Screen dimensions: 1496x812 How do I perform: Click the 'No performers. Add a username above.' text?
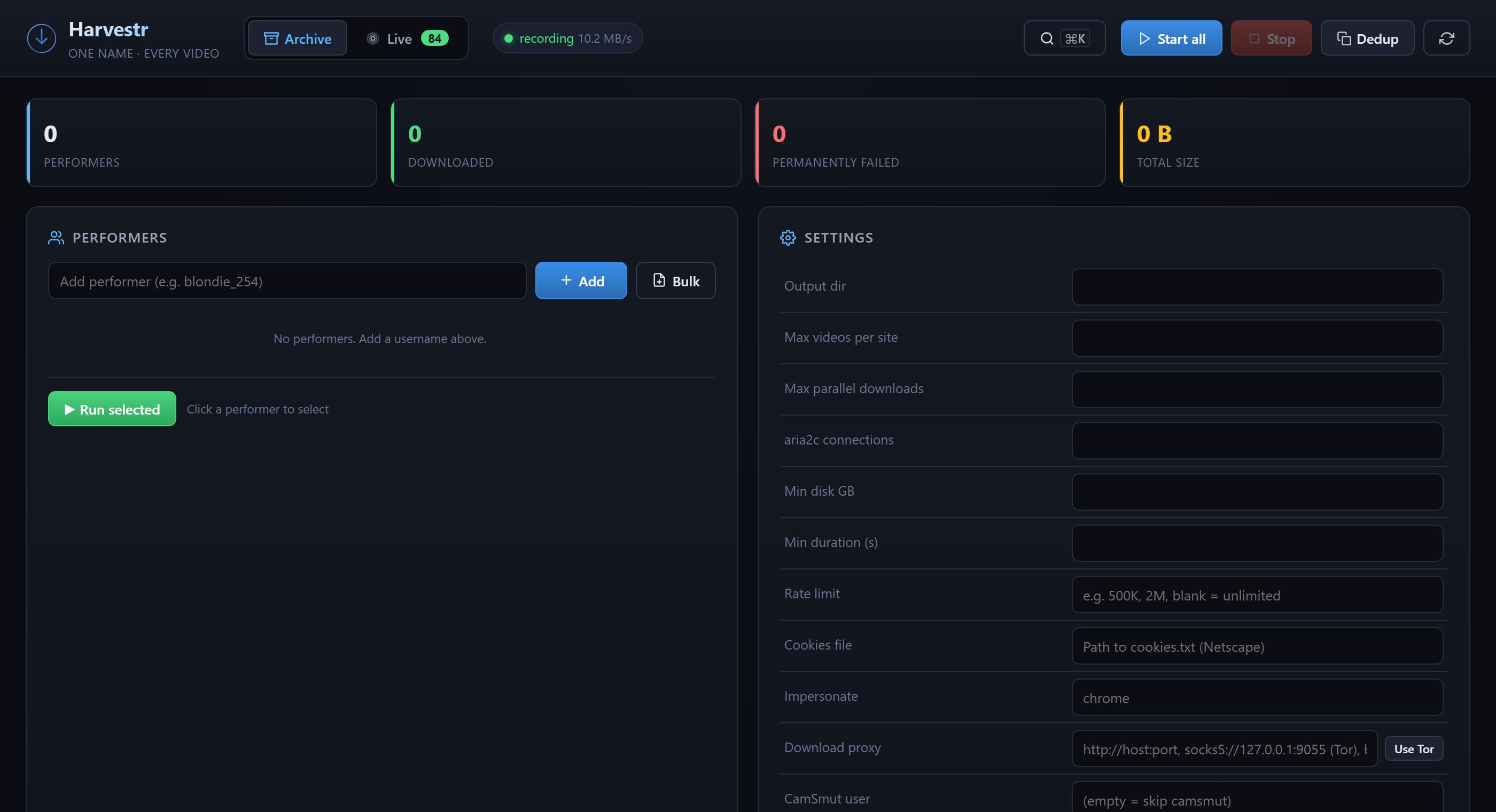click(380, 339)
